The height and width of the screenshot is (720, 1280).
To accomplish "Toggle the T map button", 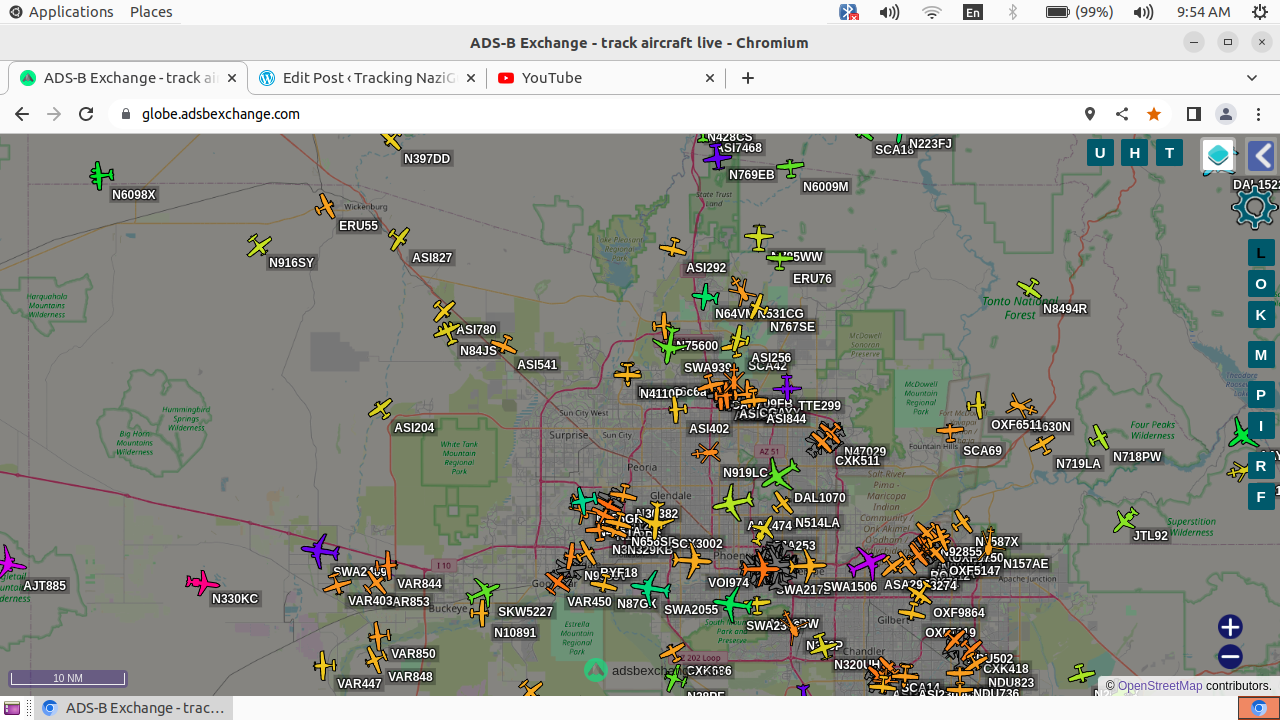I will point(1169,153).
